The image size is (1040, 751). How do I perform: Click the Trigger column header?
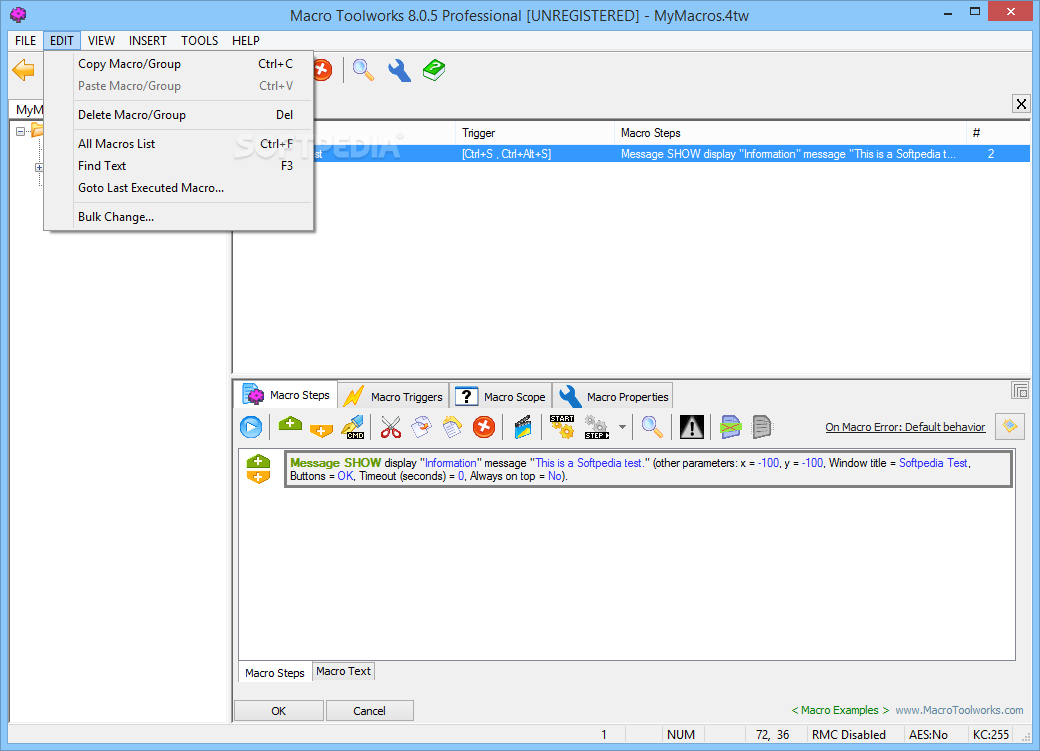(x=535, y=133)
